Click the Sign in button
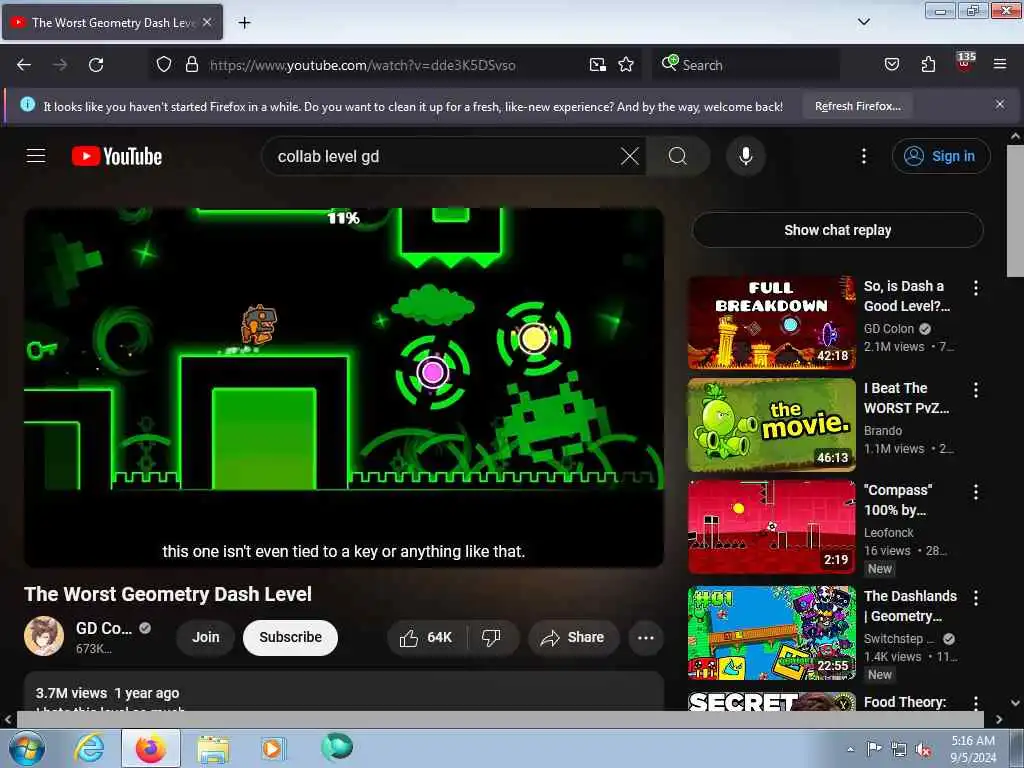1024x768 pixels. [941, 156]
